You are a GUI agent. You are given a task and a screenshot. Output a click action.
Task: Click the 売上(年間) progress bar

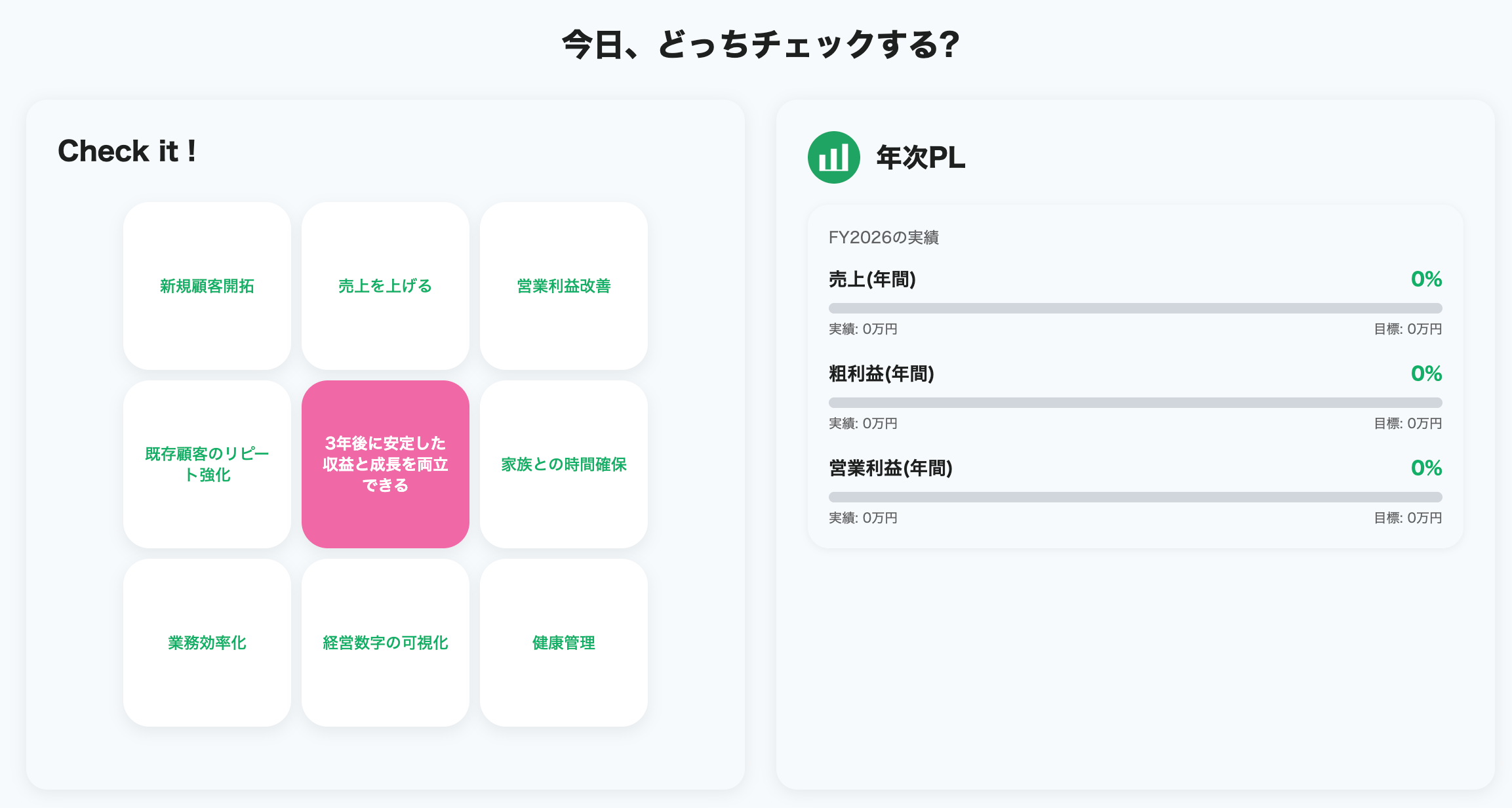(x=1135, y=308)
